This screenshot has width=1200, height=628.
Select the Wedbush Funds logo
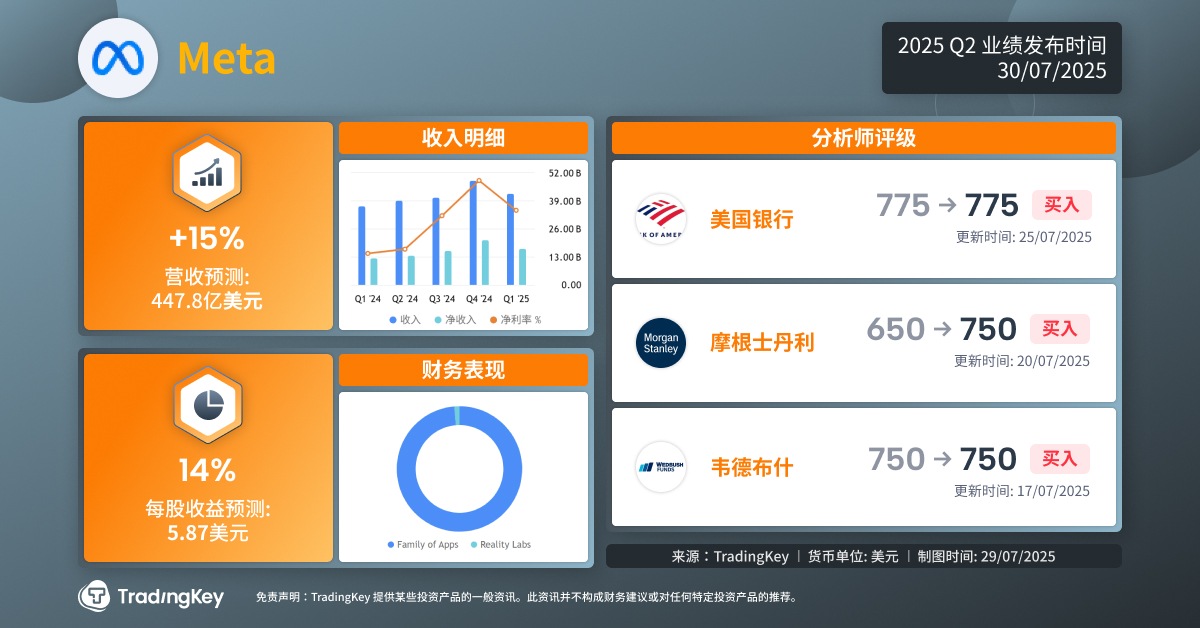(x=661, y=466)
